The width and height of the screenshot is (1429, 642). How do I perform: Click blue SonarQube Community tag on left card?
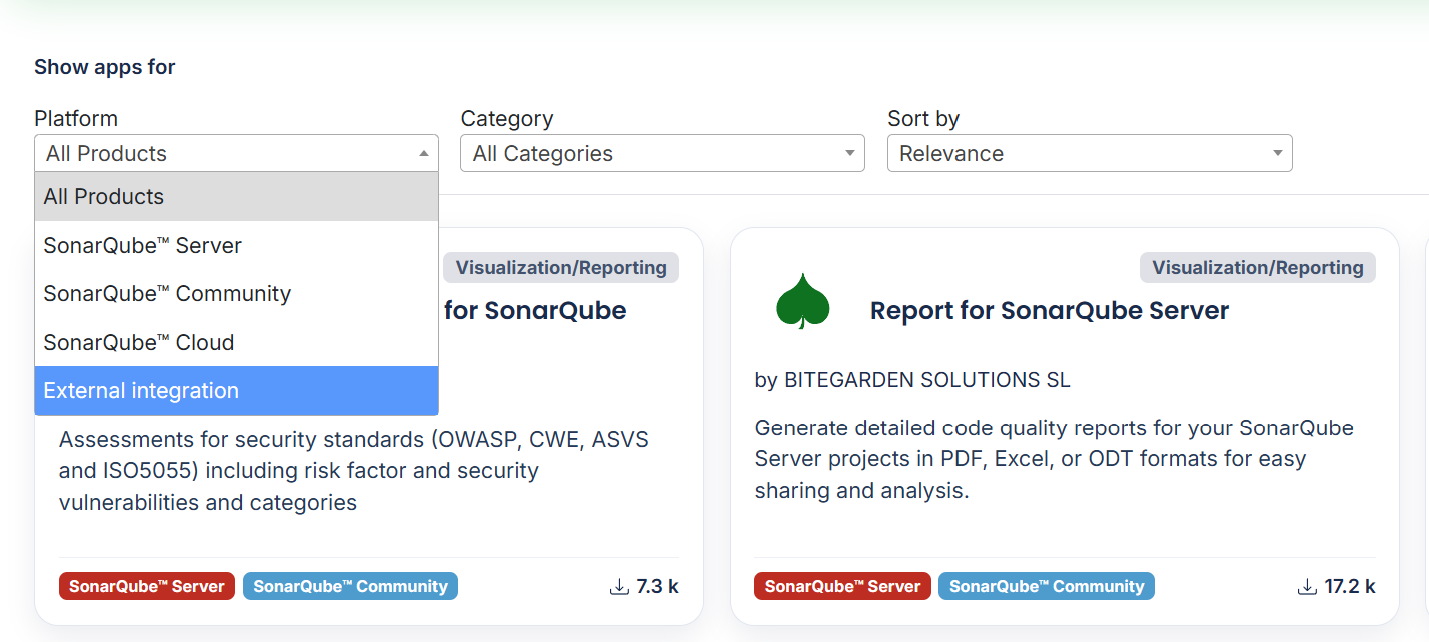click(x=350, y=586)
